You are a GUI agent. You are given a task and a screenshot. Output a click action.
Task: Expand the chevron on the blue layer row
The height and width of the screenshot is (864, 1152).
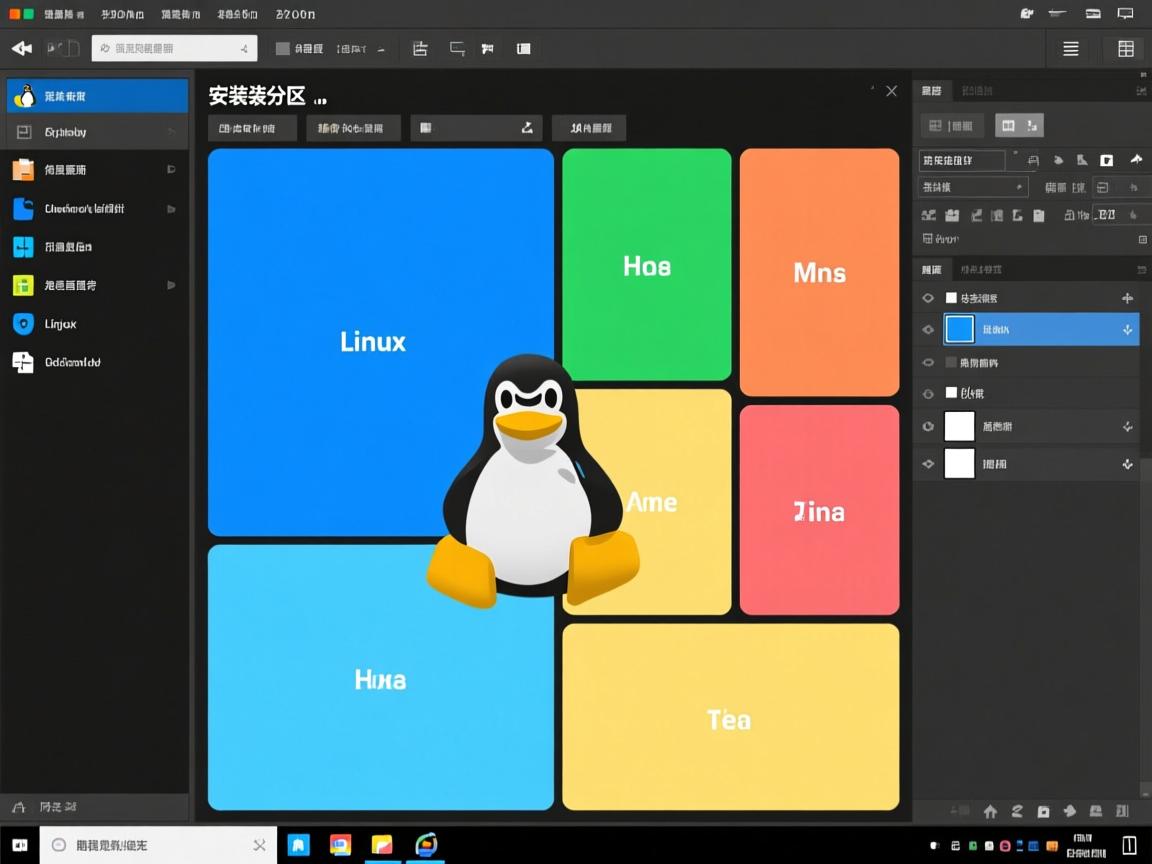(1127, 328)
